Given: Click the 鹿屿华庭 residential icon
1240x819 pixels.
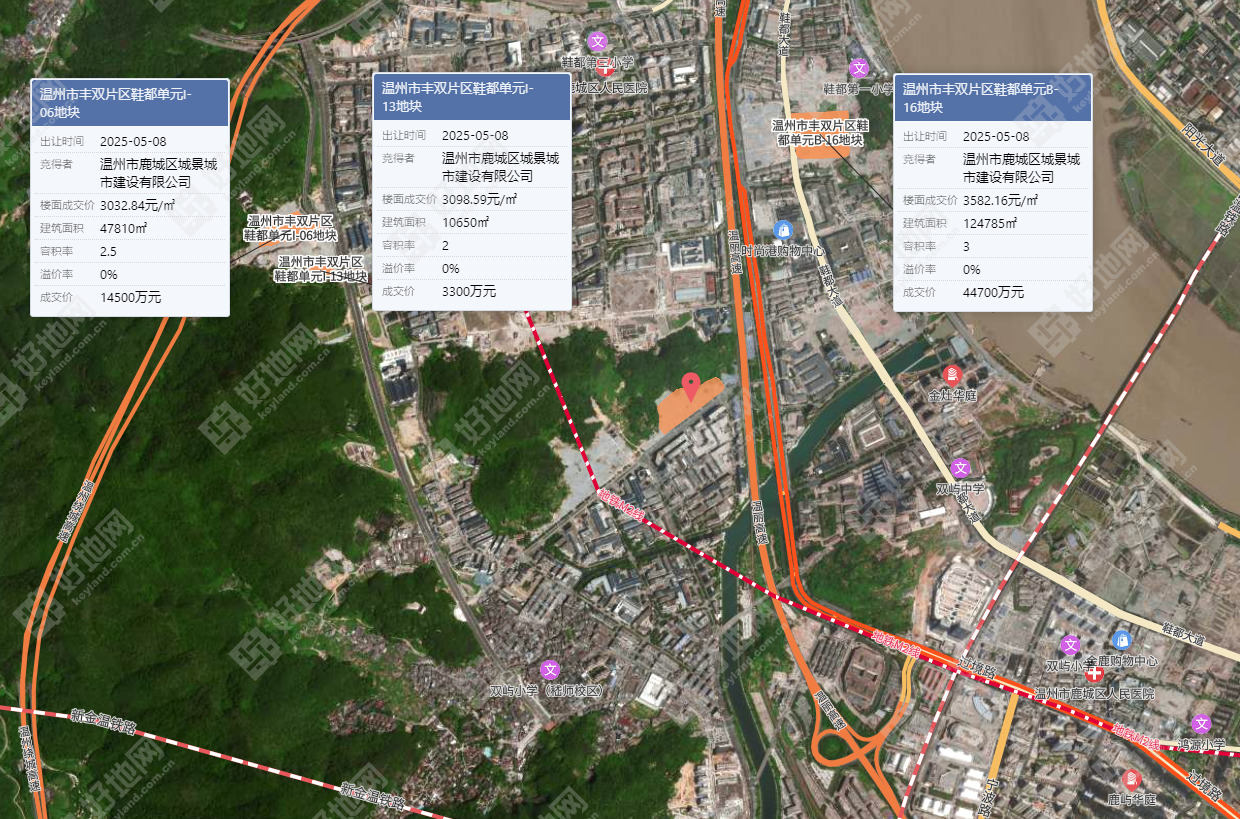Looking at the screenshot, I should point(1131,779).
